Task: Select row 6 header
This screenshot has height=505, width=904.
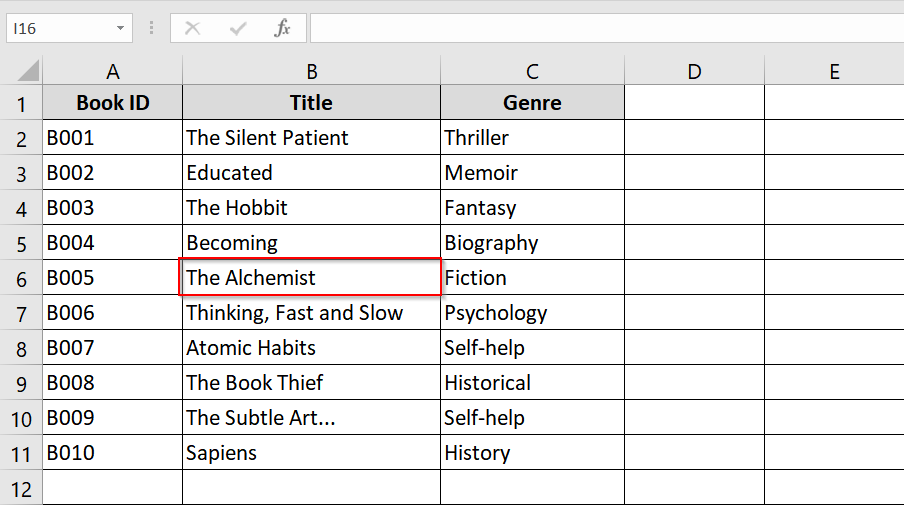Action: [x=21, y=278]
